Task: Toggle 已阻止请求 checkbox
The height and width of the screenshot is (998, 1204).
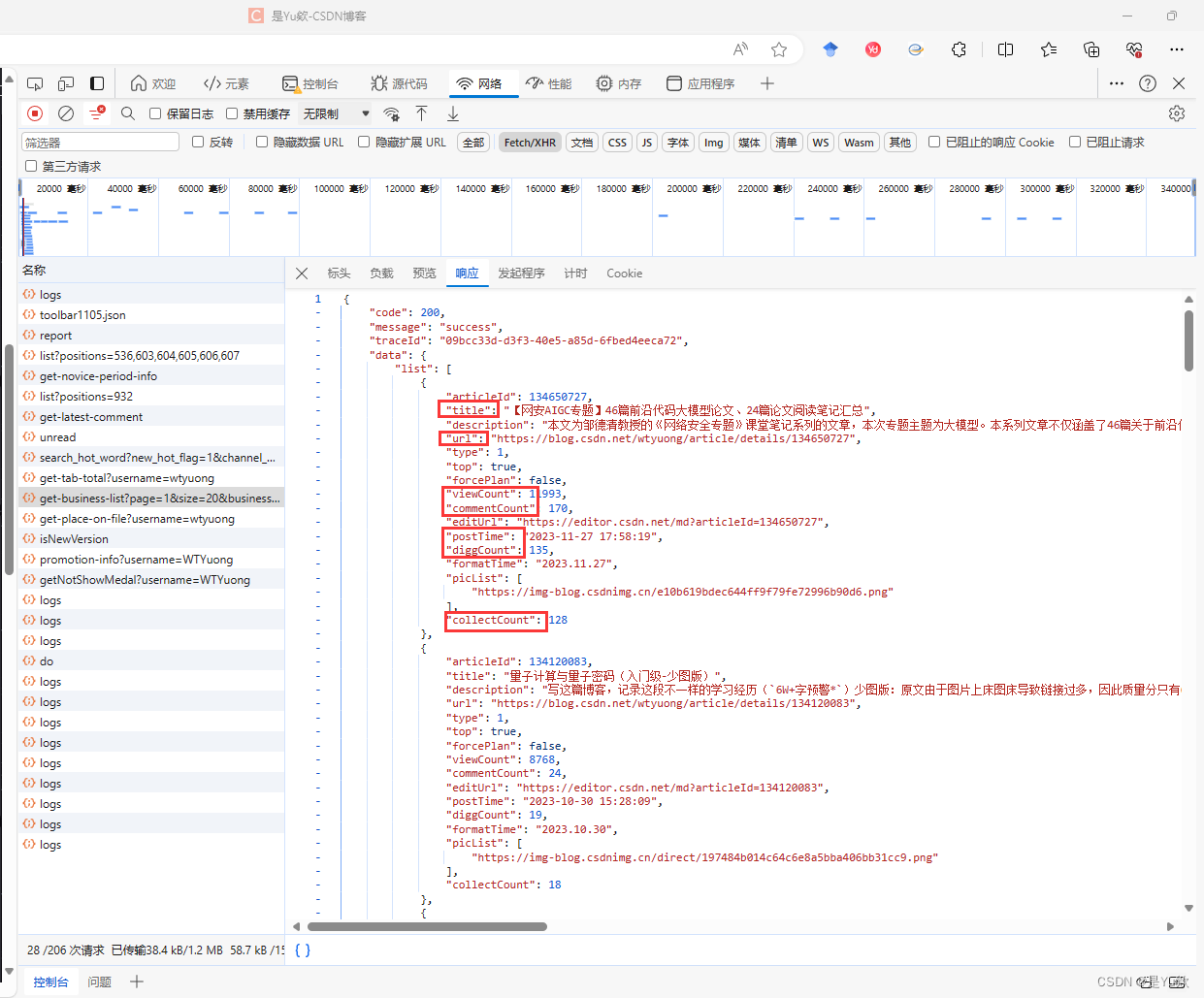Action: [x=1075, y=142]
